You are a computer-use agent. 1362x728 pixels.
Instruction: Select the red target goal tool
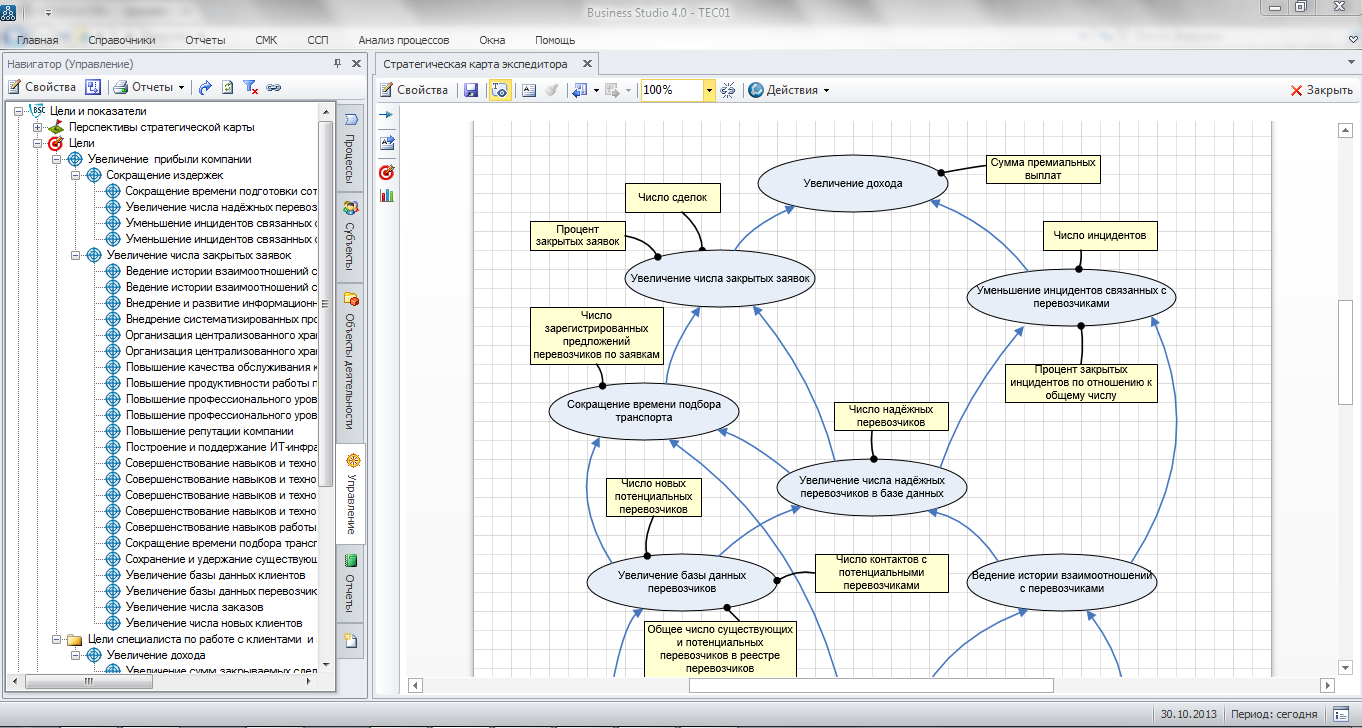click(x=387, y=172)
